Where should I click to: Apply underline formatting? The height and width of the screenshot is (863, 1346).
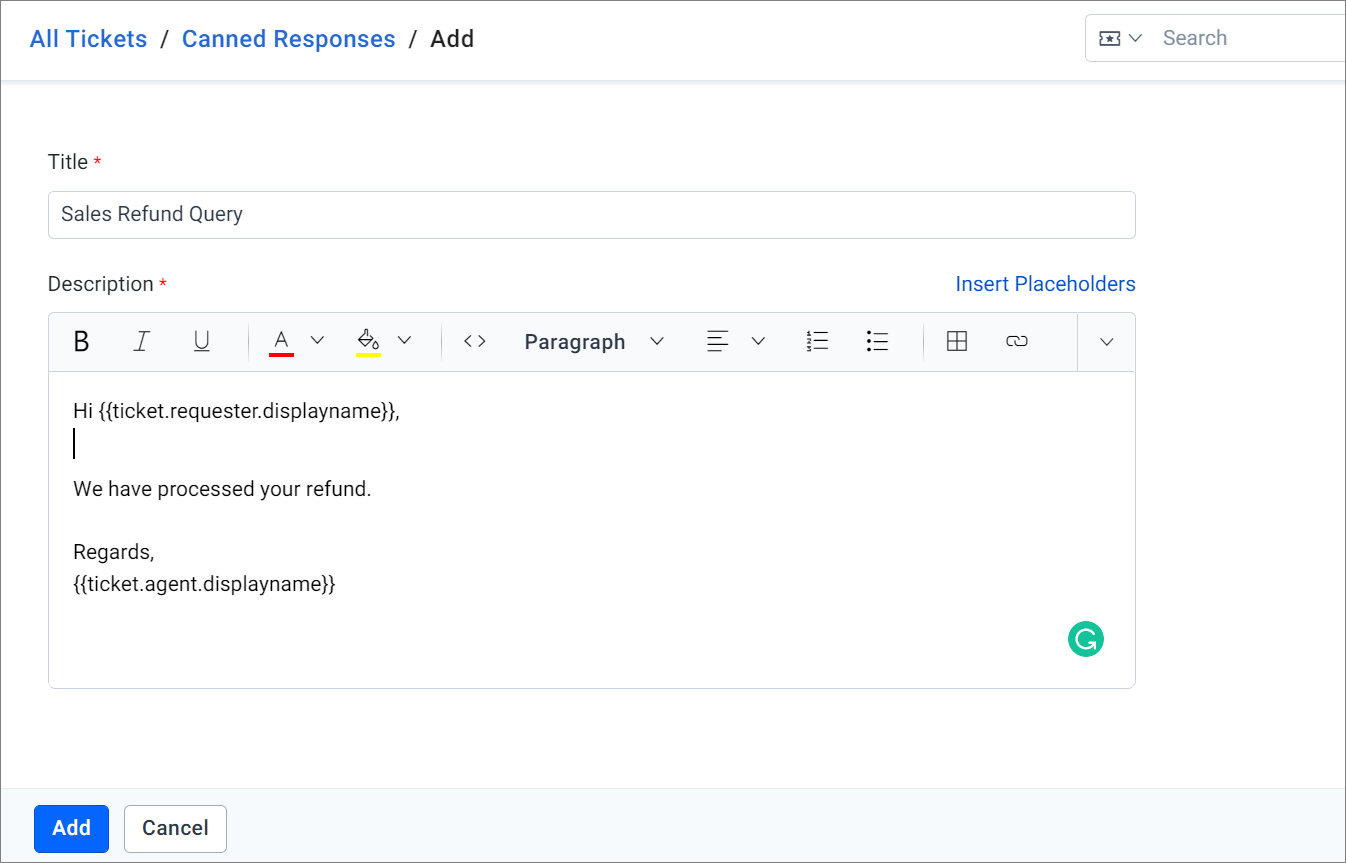201,342
